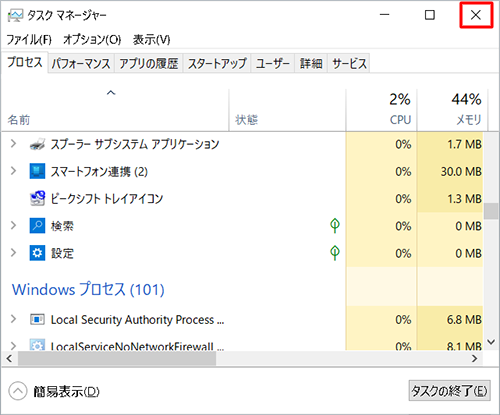
Task: Click the green leaf status icon on 検索 row
Action: pos(335,226)
